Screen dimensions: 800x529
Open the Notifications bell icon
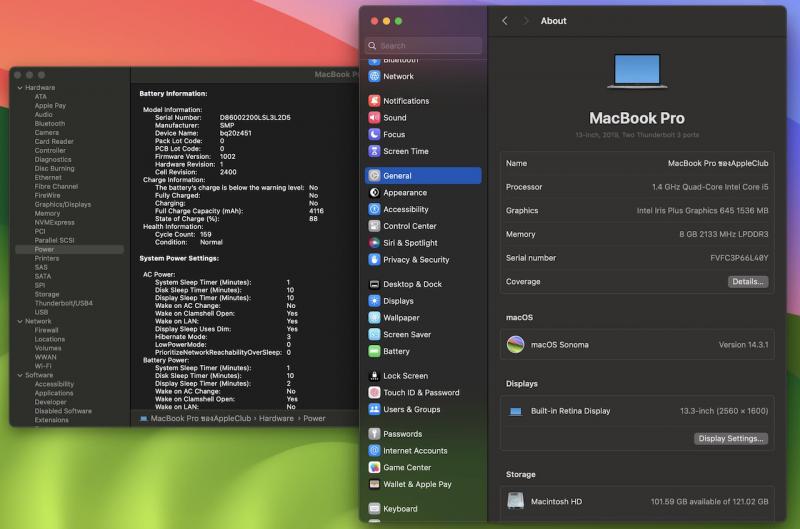click(x=374, y=100)
